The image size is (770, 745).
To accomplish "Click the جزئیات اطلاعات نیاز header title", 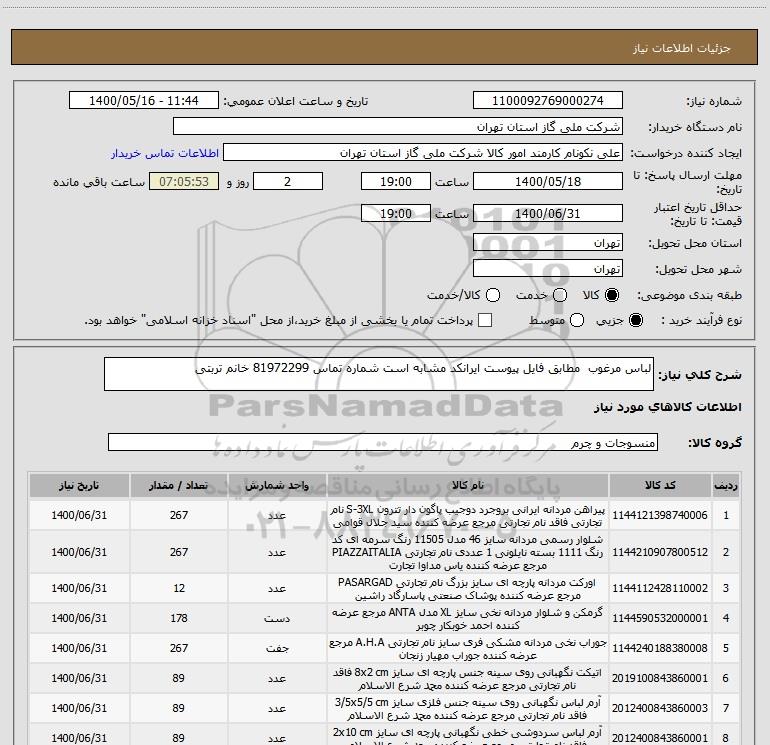I will point(682,48).
